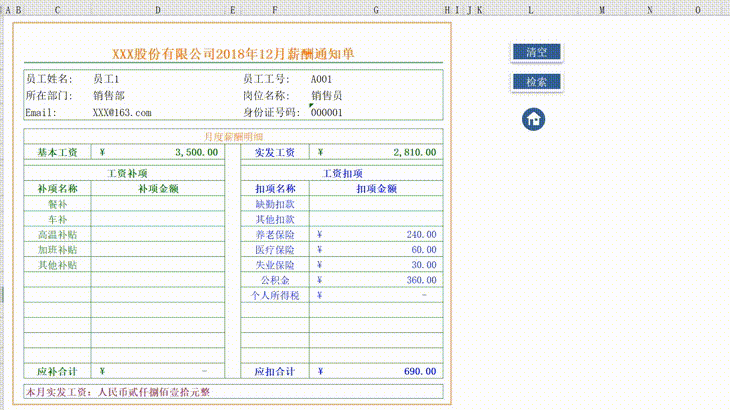
Task: Select the base salary amount 3,500.00
Action: click(x=158, y=152)
